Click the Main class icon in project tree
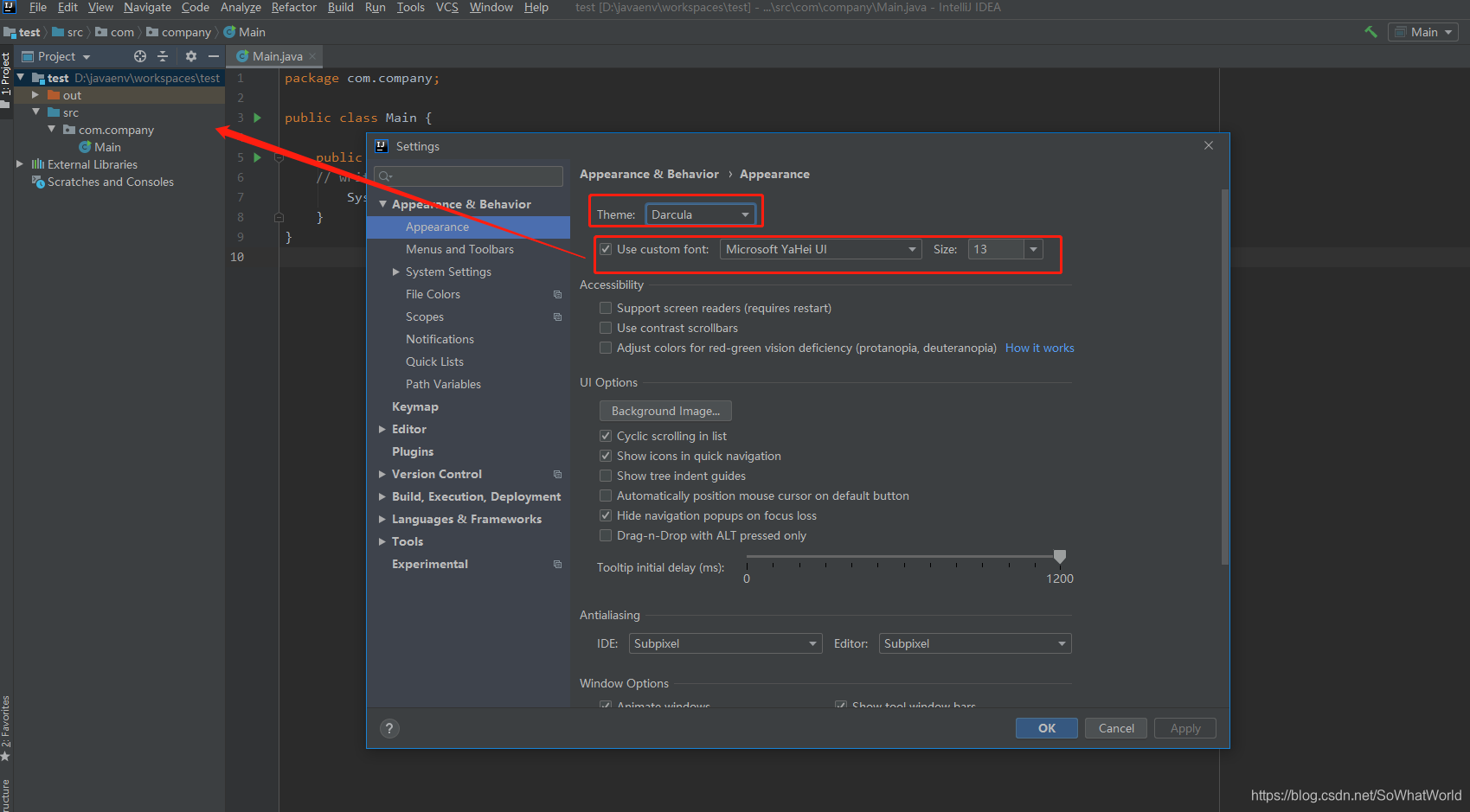The height and width of the screenshot is (812, 1470). (x=85, y=147)
